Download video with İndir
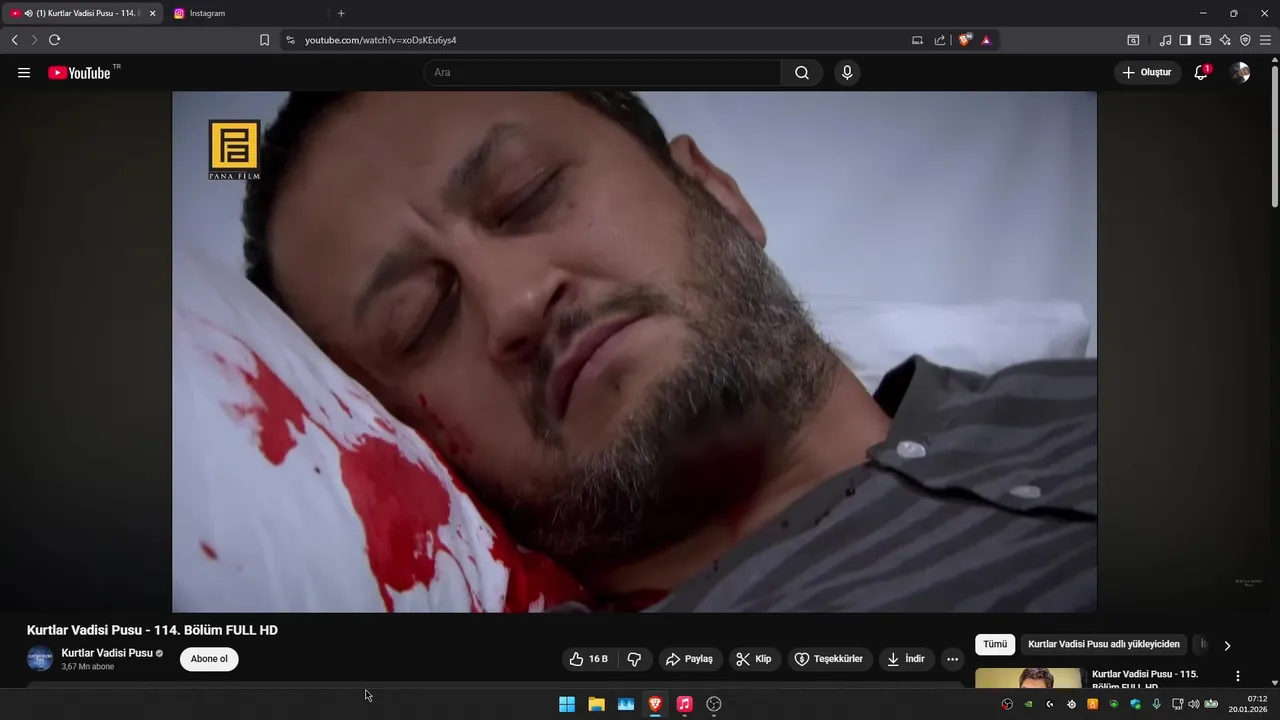 906,659
